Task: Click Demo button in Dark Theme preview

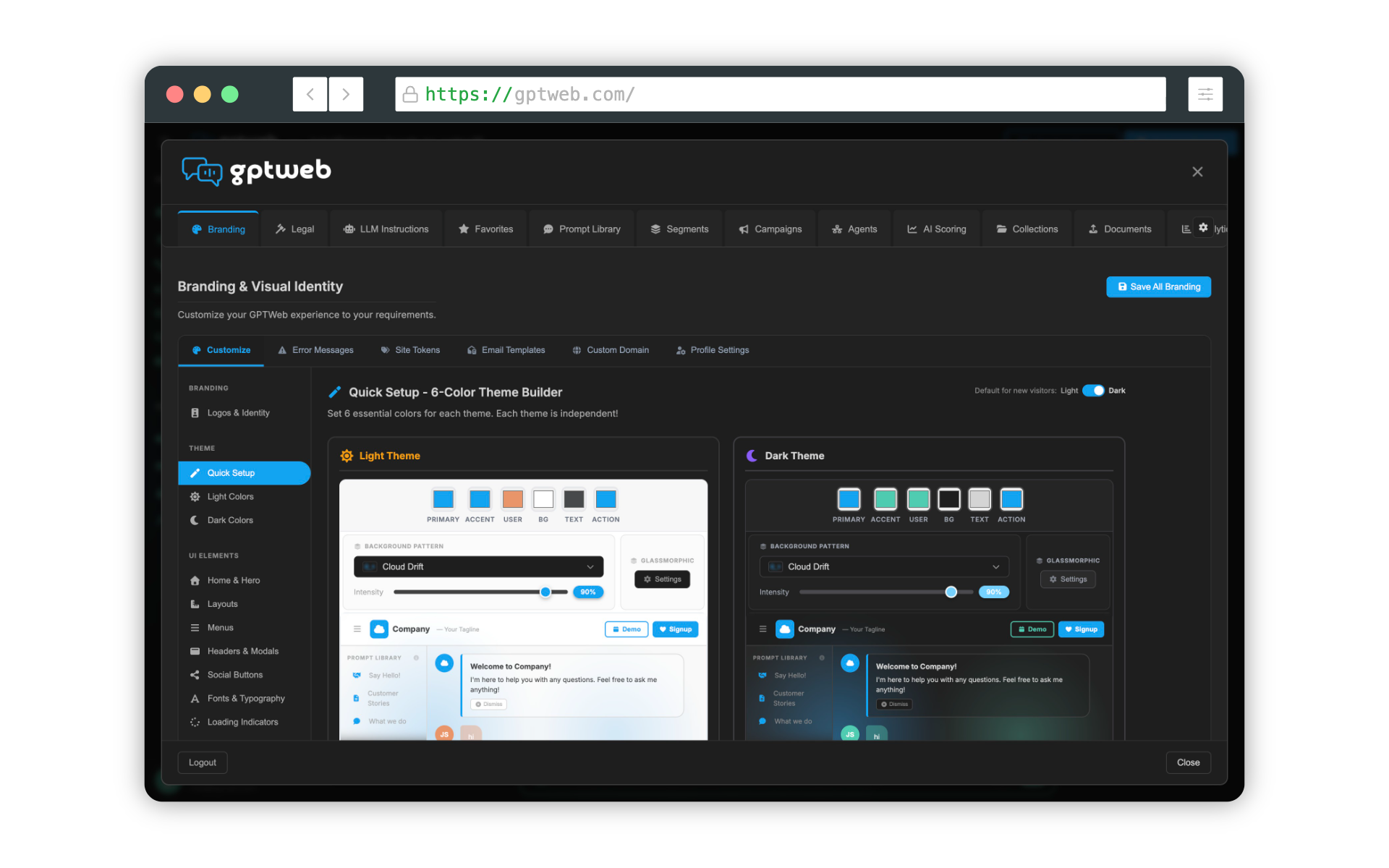Action: pyautogui.click(x=1032, y=629)
